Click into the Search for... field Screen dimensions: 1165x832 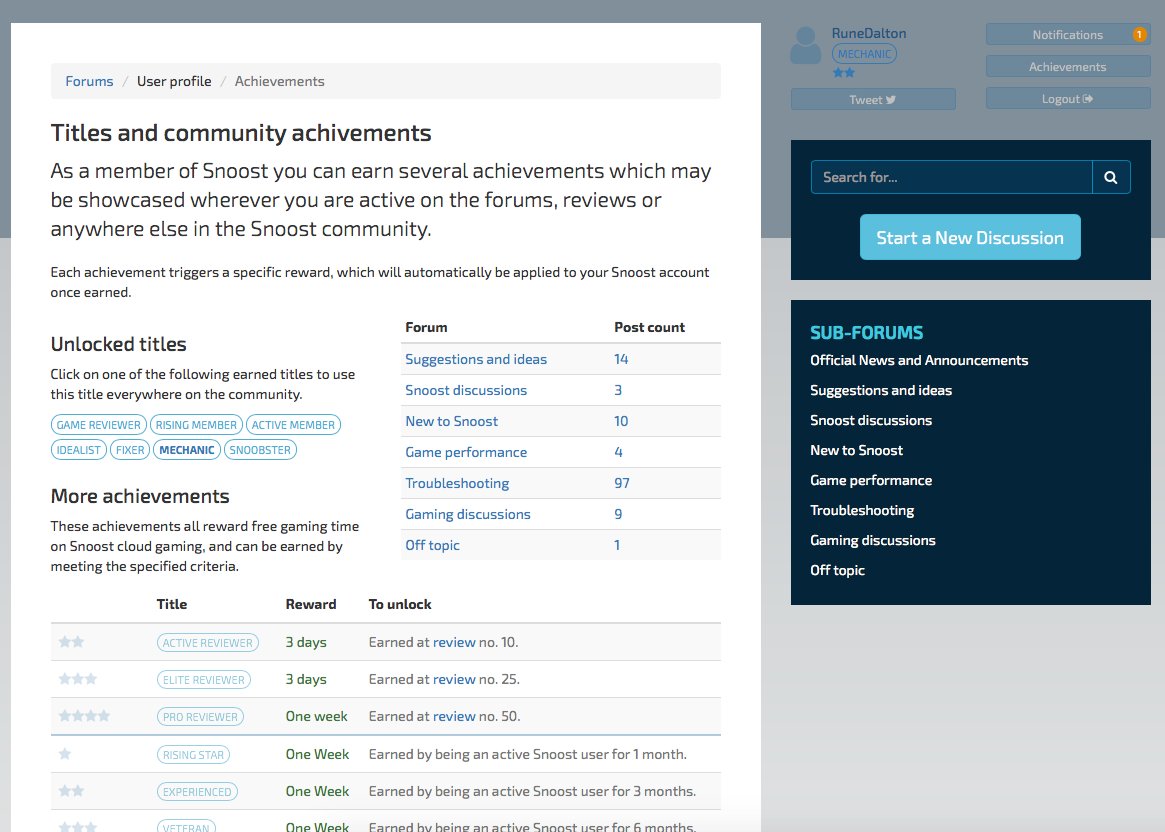coord(952,178)
